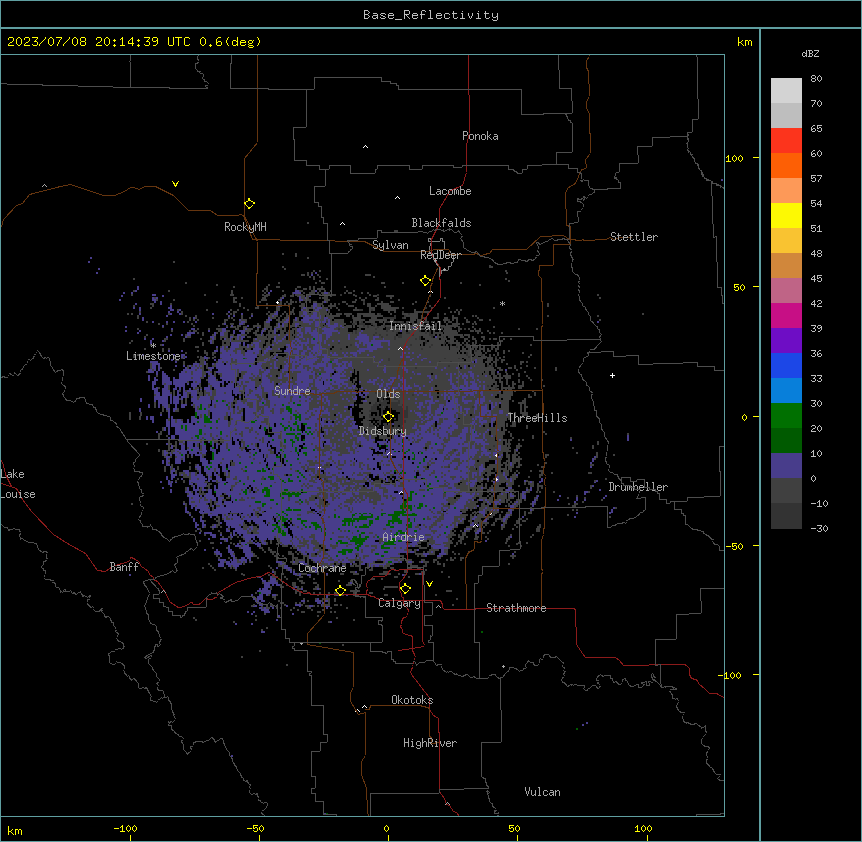The width and height of the screenshot is (862, 842).
Task: Click the -100 tick label on bottom axis
Action: coord(125,828)
